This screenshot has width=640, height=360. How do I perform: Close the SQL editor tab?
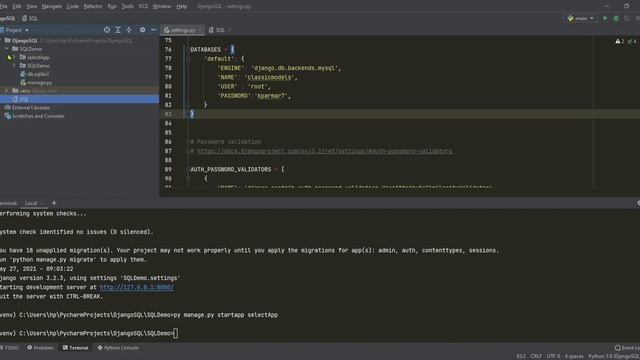[229, 30]
